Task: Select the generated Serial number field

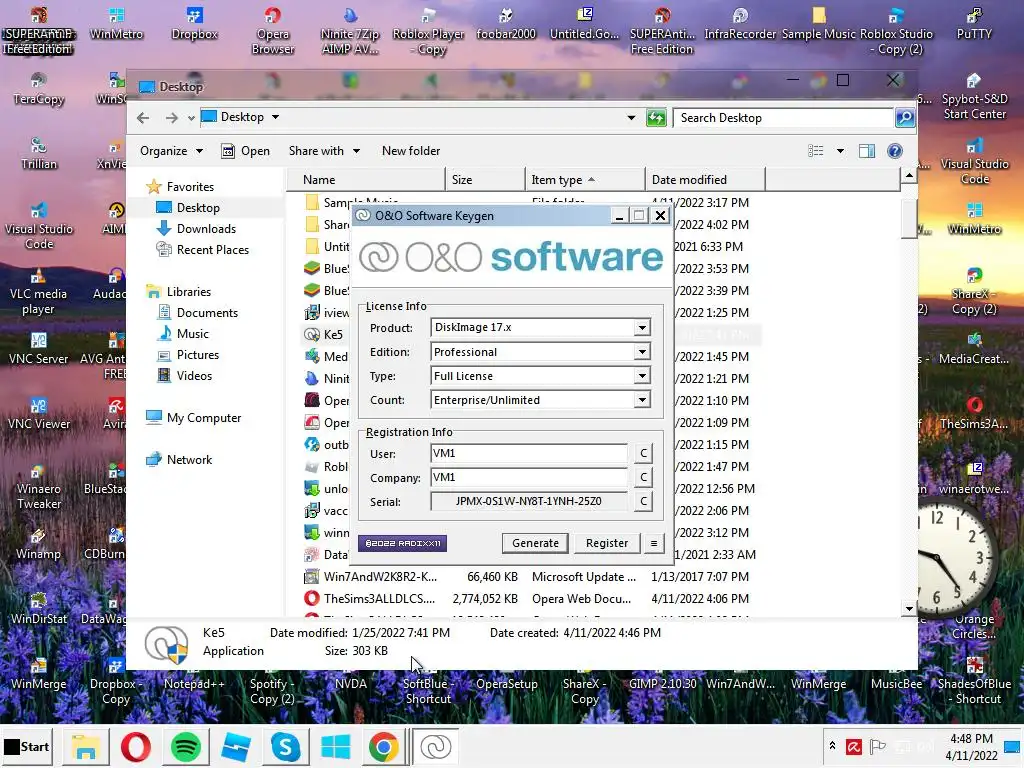Action: pyautogui.click(x=529, y=502)
